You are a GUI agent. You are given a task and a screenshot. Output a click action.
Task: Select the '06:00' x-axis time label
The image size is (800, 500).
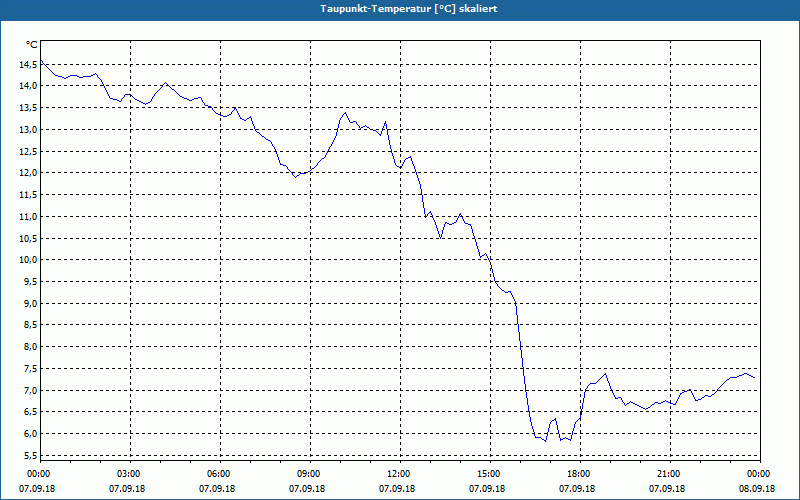coord(218,474)
